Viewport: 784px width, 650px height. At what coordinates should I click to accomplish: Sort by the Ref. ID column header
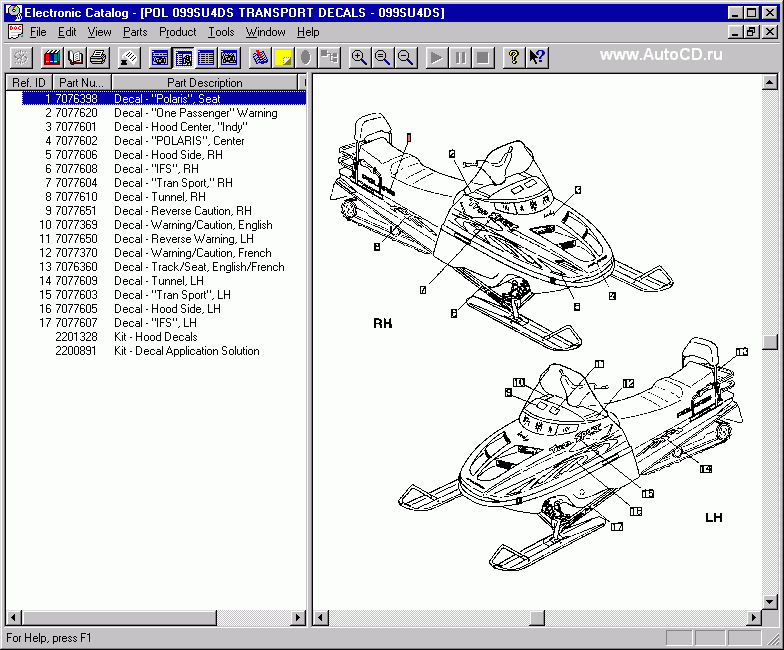point(29,82)
